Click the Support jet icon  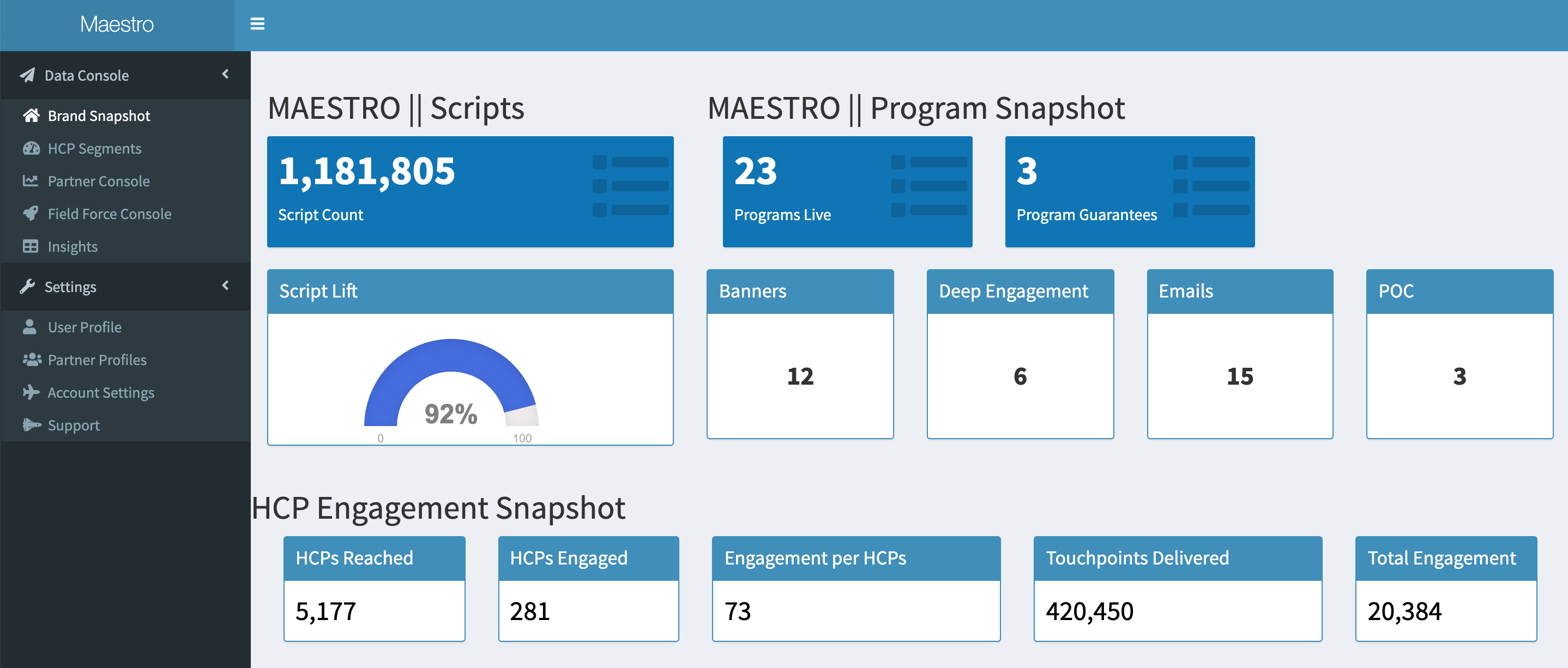click(x=32, y=424)
